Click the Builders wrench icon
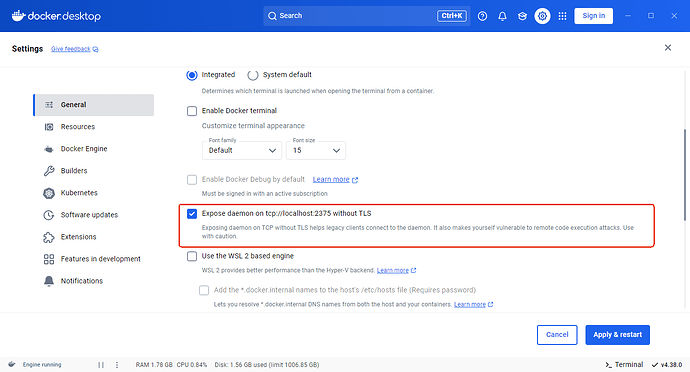The width and height of the screenshot is (690, 372). 49,171
